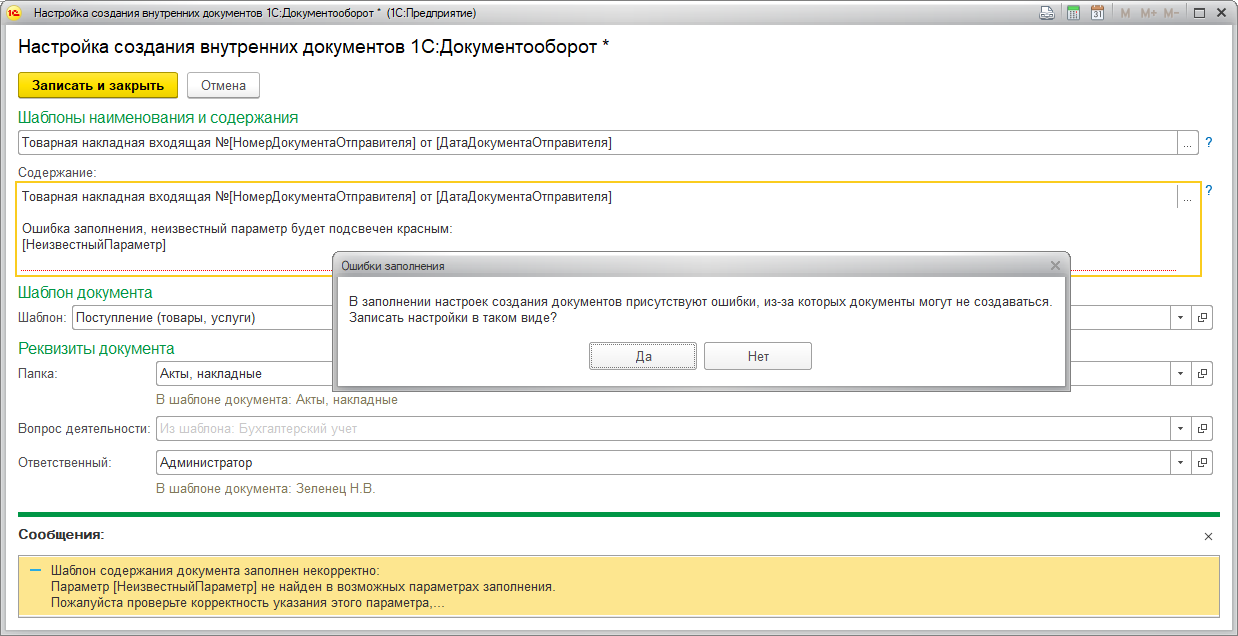This screenshot has width=1238, height=636.
Task: Expand the Папка dropdown list
Action: coord(1180,373)
